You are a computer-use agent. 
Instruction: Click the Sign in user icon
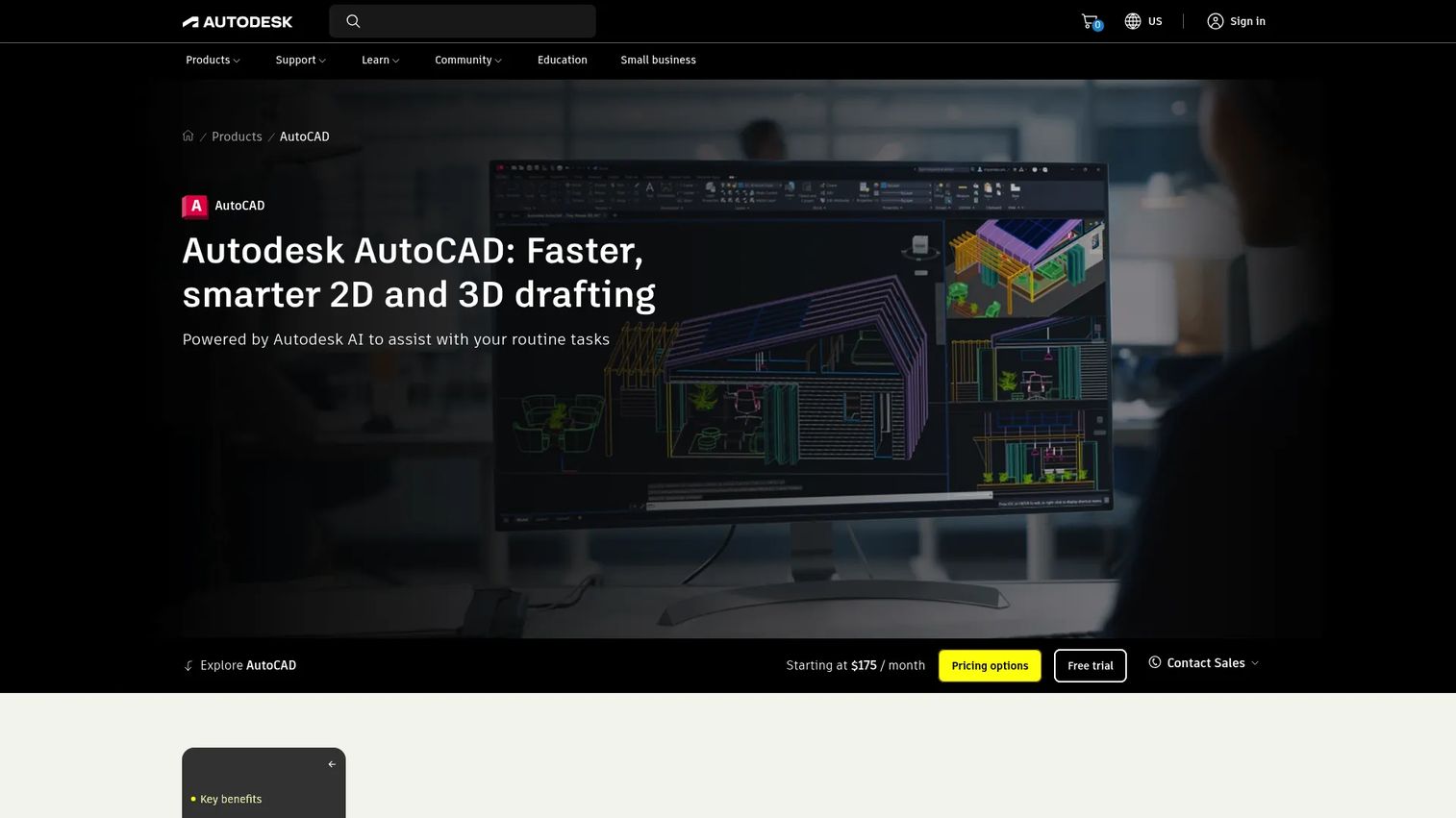click(1216, 21)
